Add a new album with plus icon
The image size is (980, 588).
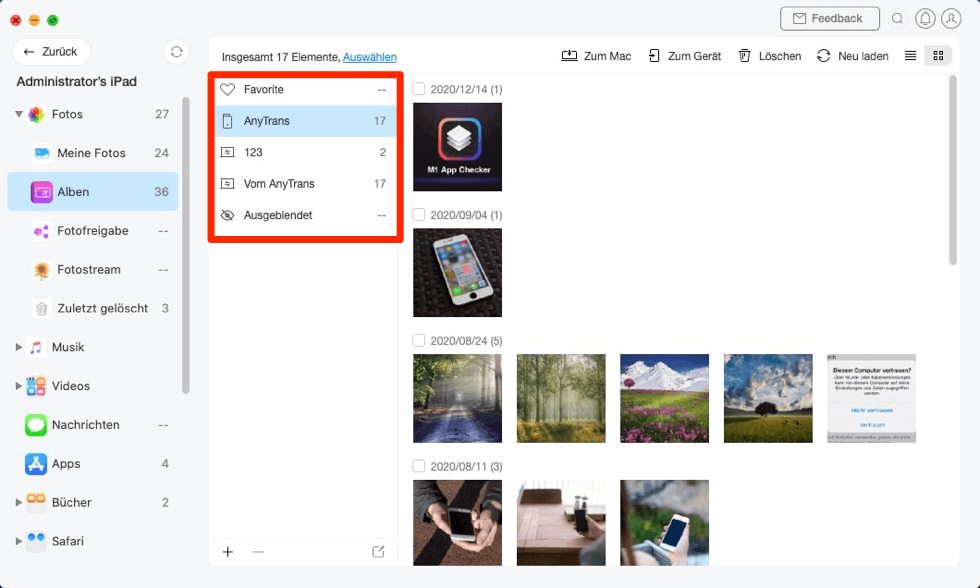click(228, 552)
